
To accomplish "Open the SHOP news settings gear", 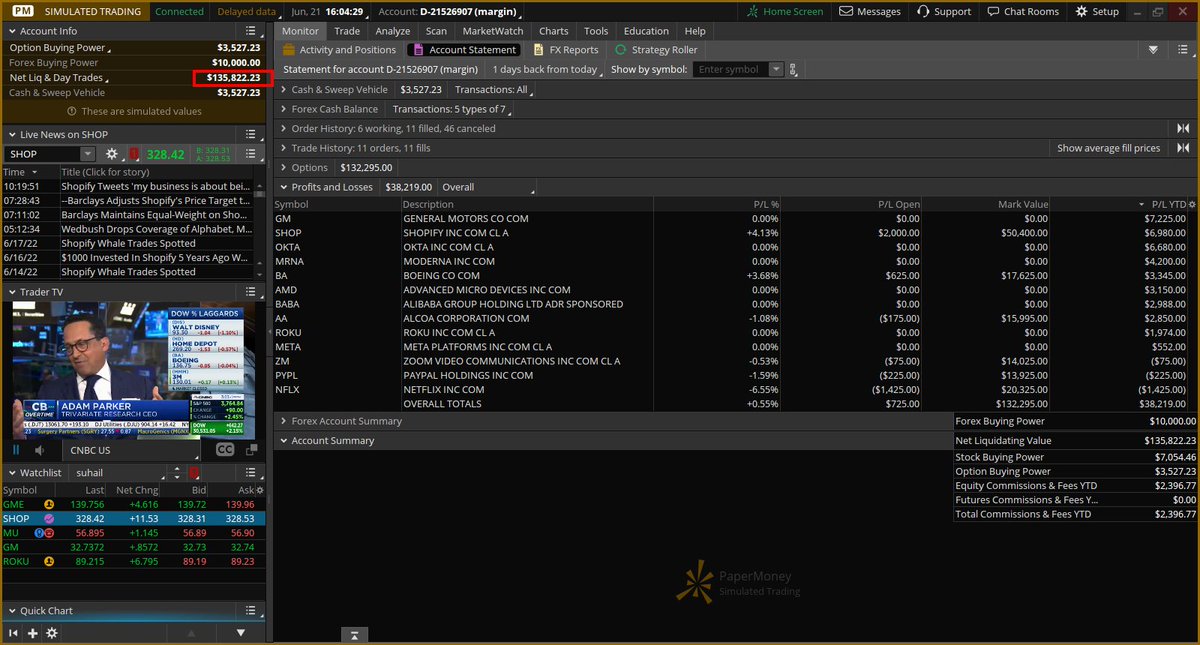I will point(112,154).
